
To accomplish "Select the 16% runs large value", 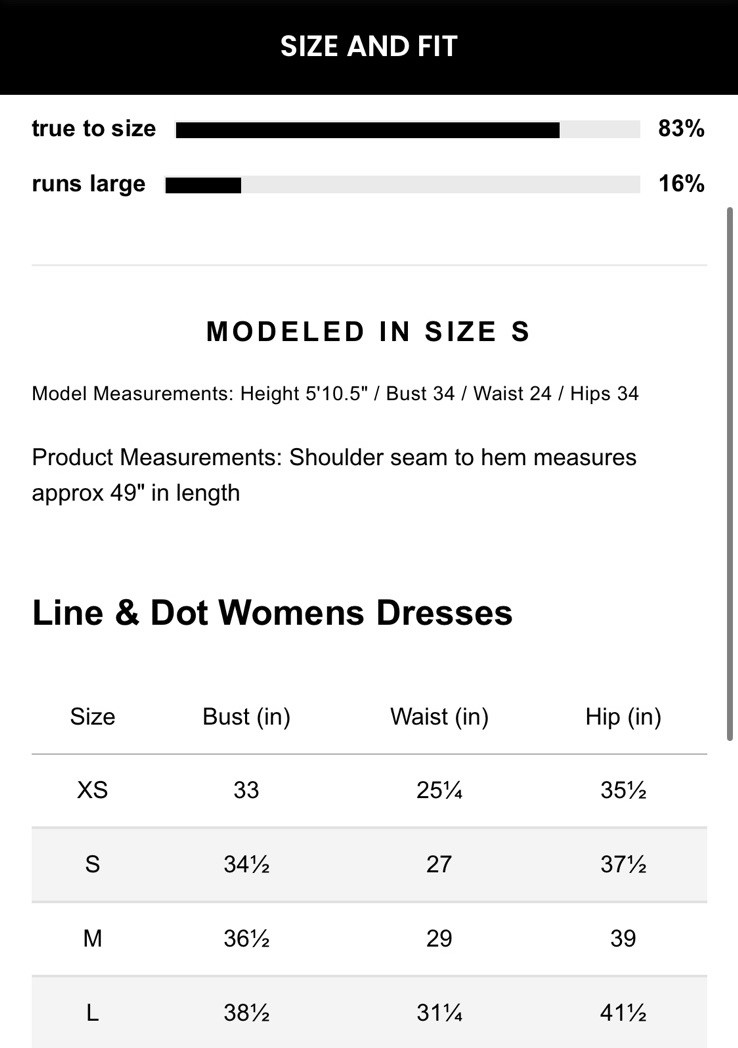I will click(681, 184).
